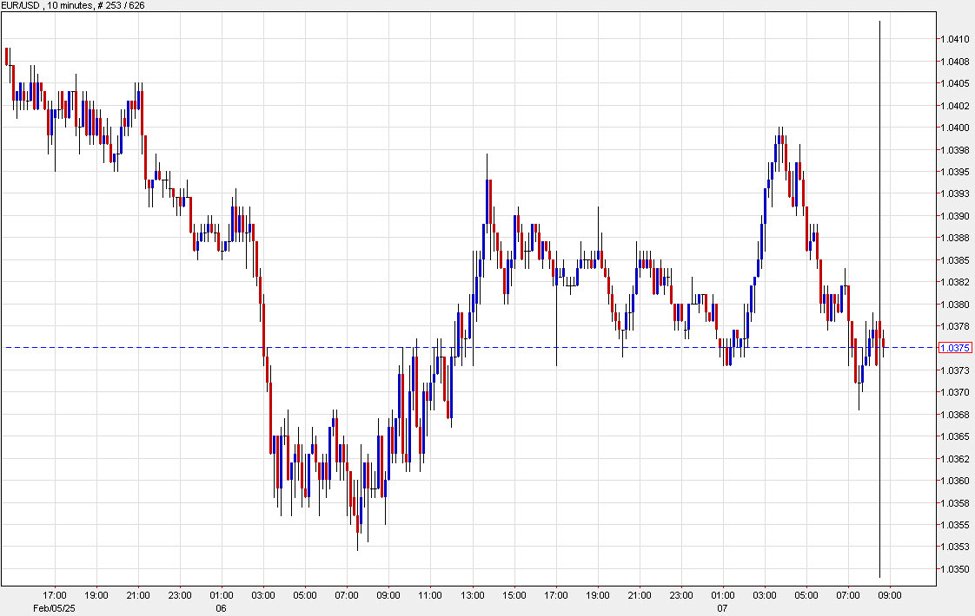This screenshot has width=975, height=616.
Task: Click the EUR/USD symbol in chart title
Action: coord(21,7)
